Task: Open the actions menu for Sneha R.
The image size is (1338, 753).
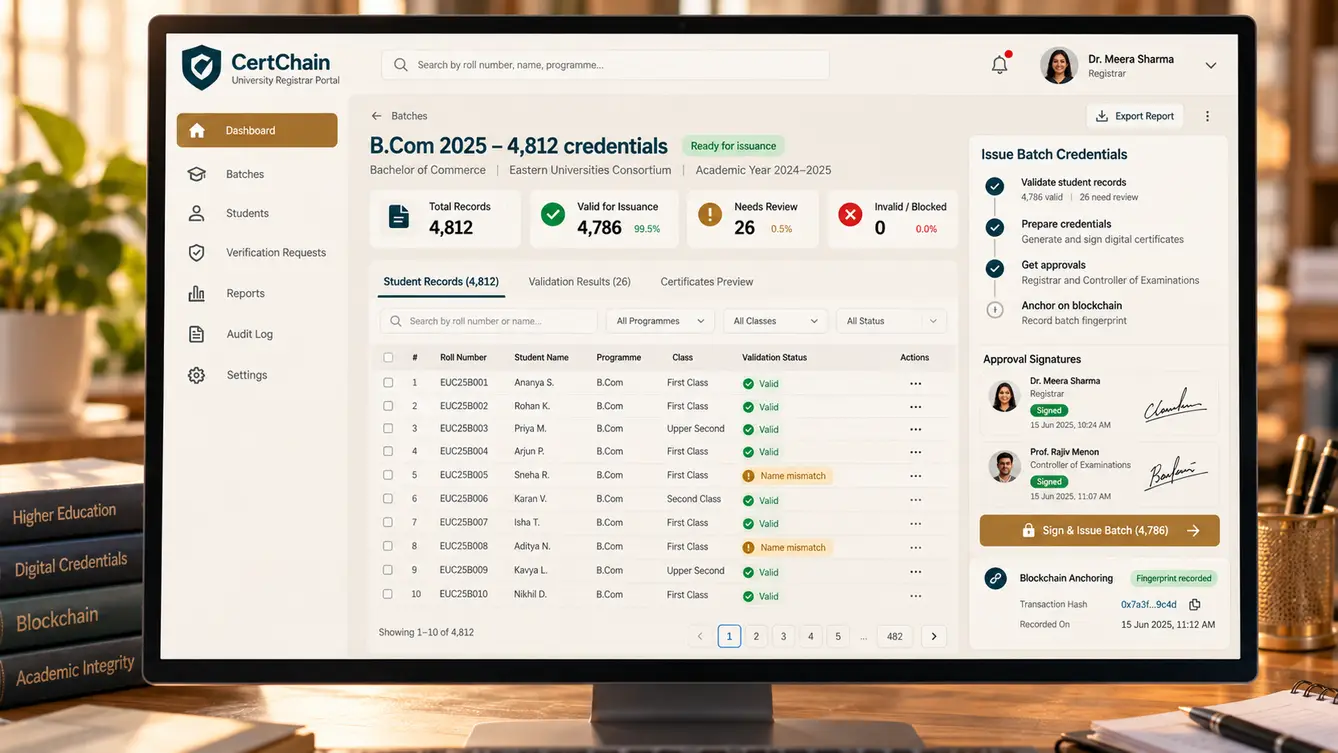Action: 915,476
